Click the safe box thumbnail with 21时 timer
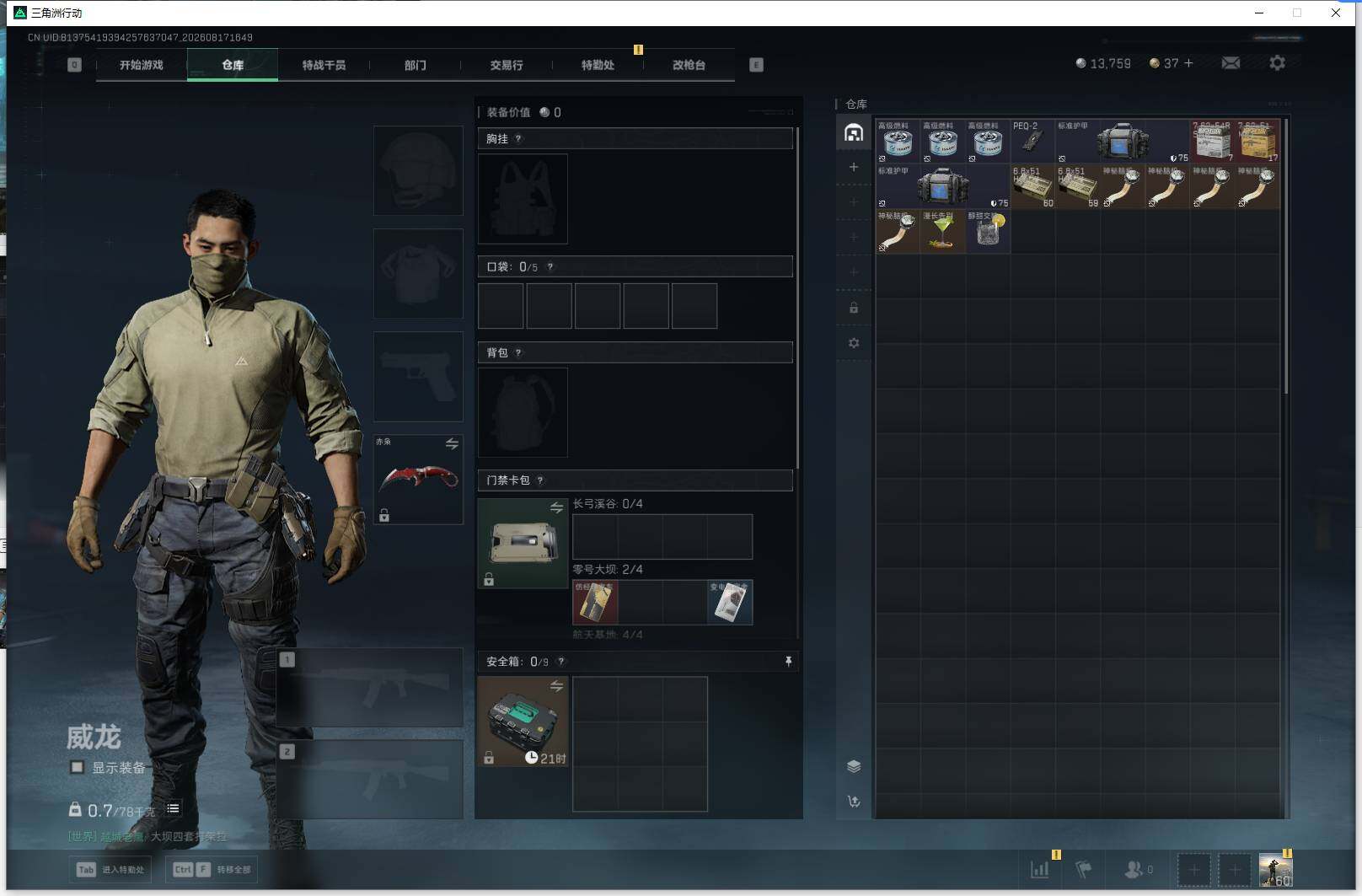1362x896 pixels. [x=523, y=721]
